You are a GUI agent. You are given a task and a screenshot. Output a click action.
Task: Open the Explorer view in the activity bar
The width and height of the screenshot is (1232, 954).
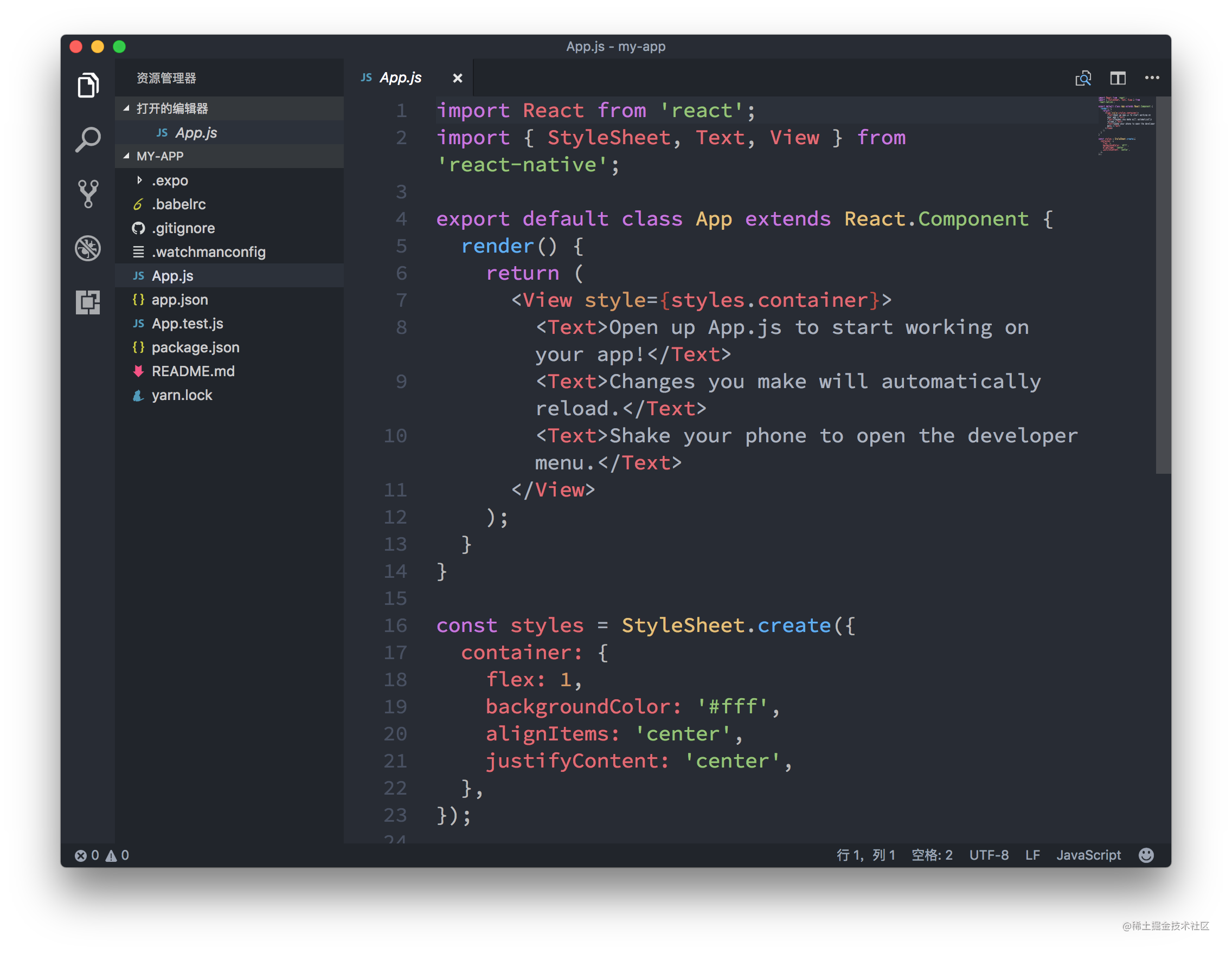pos(88,85)
